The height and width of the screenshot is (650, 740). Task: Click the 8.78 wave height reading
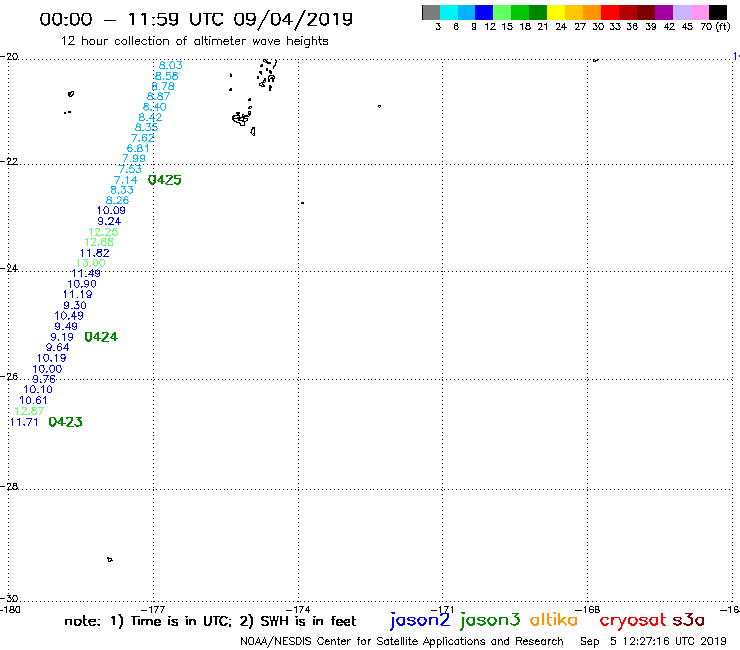pos(163,86)
